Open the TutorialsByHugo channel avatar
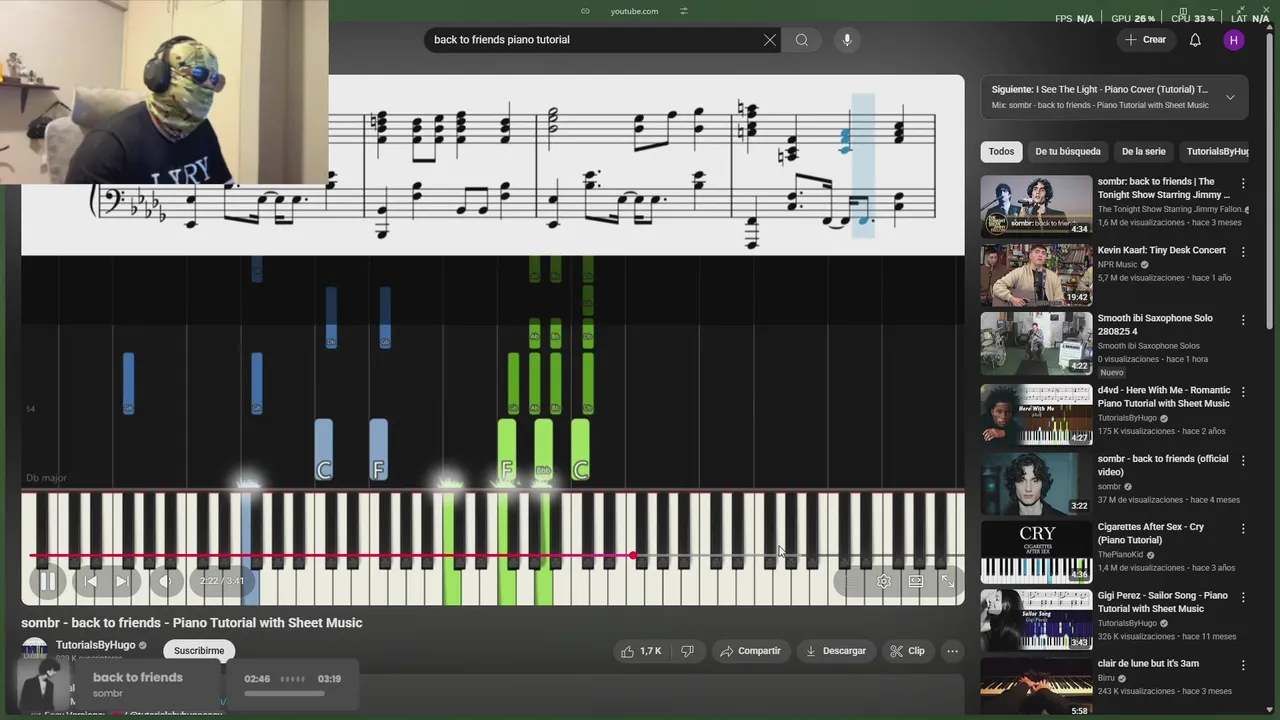Viewport: 1280px width, 720px height. coord(35,648)
